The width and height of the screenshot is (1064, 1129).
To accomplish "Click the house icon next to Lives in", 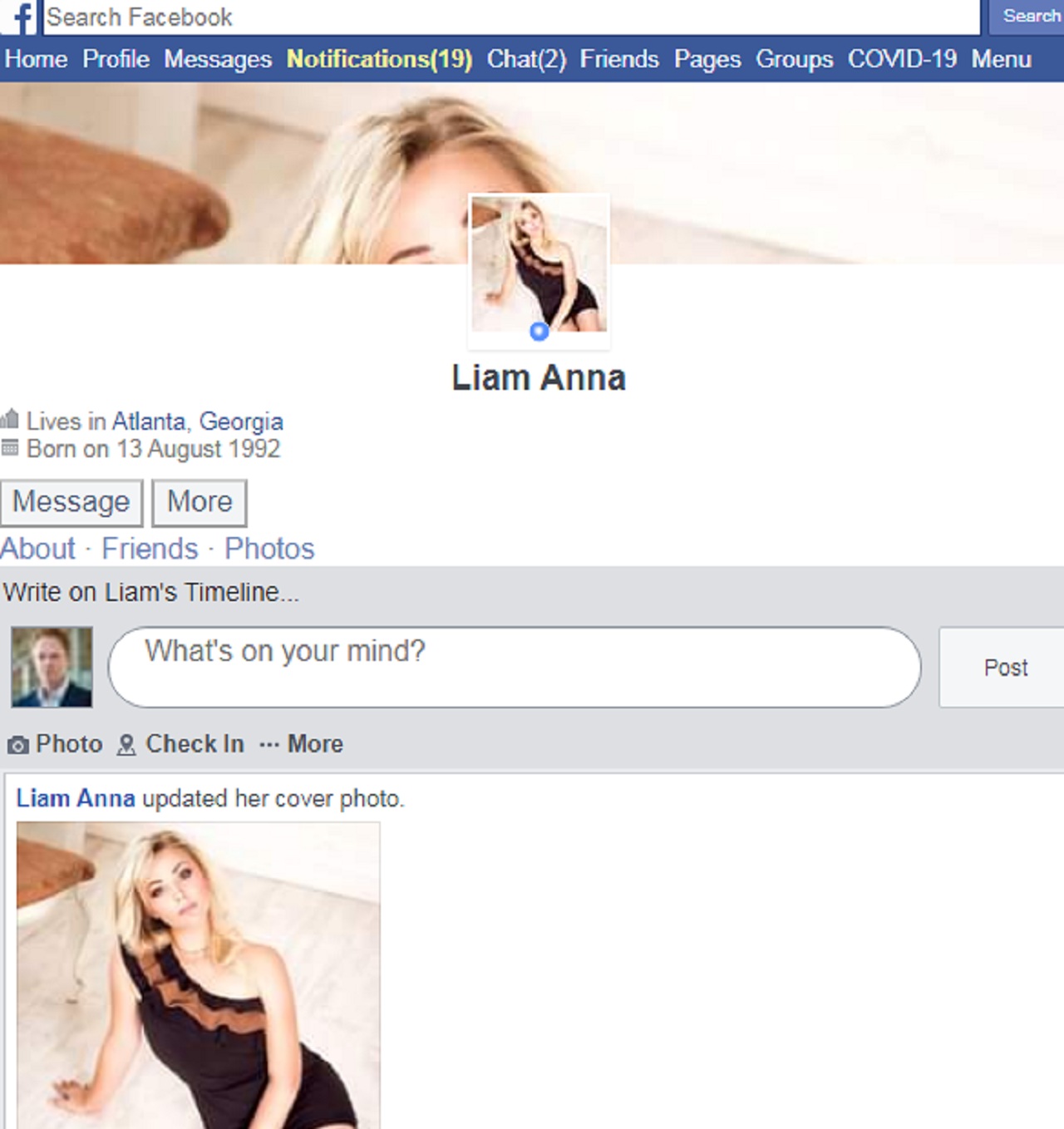I will pyautogui.click(x=10, y=418).
